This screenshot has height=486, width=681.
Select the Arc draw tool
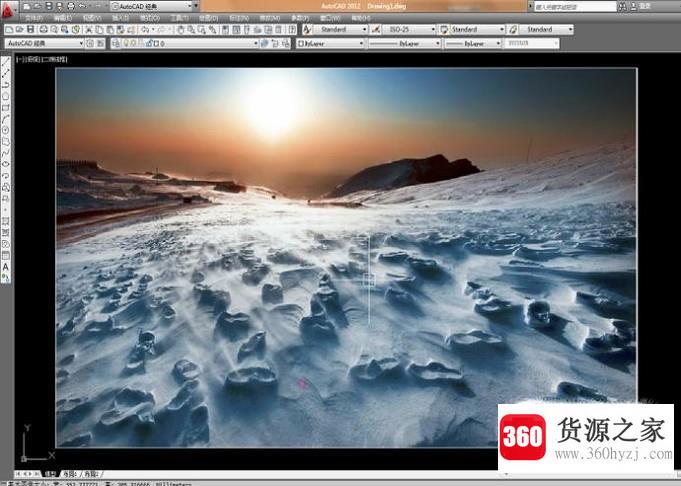click(x=6, y=119)
